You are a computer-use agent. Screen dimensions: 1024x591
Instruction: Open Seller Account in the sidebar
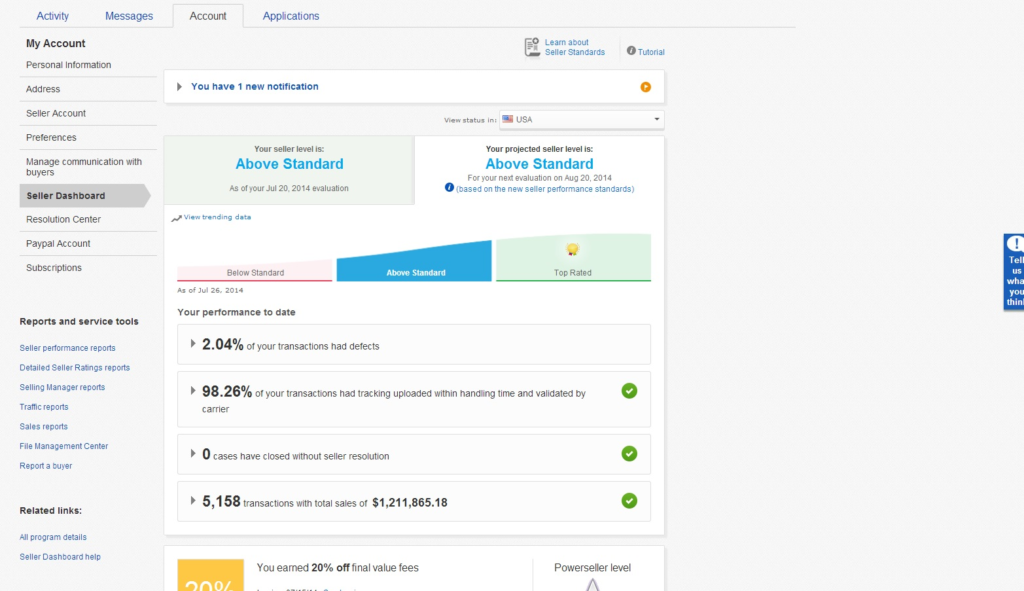pyautogui.click(x=56, y=113)
